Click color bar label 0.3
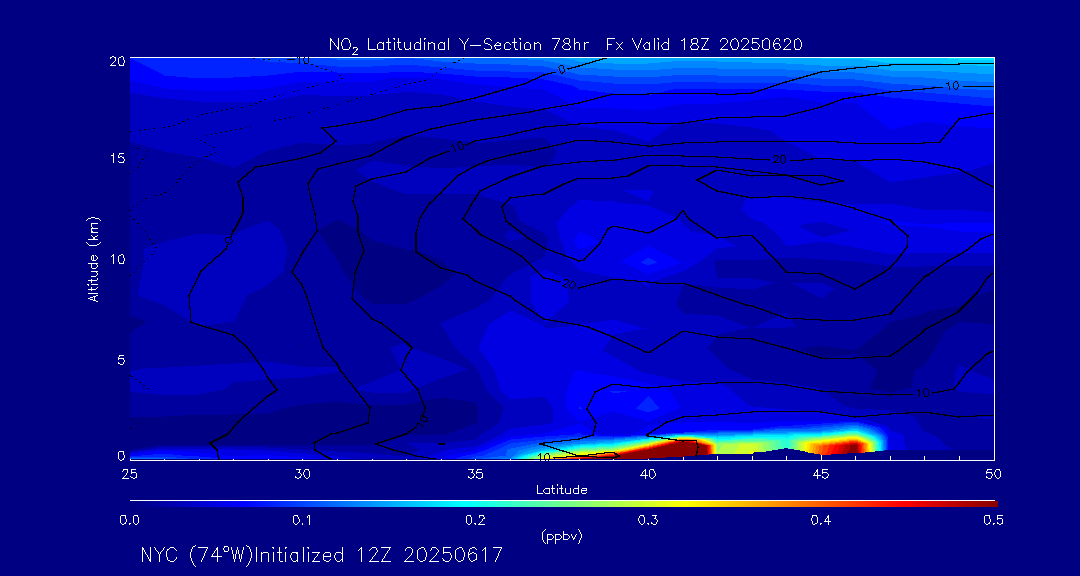Screen dimensions: 1080x576 coord(648,521)
